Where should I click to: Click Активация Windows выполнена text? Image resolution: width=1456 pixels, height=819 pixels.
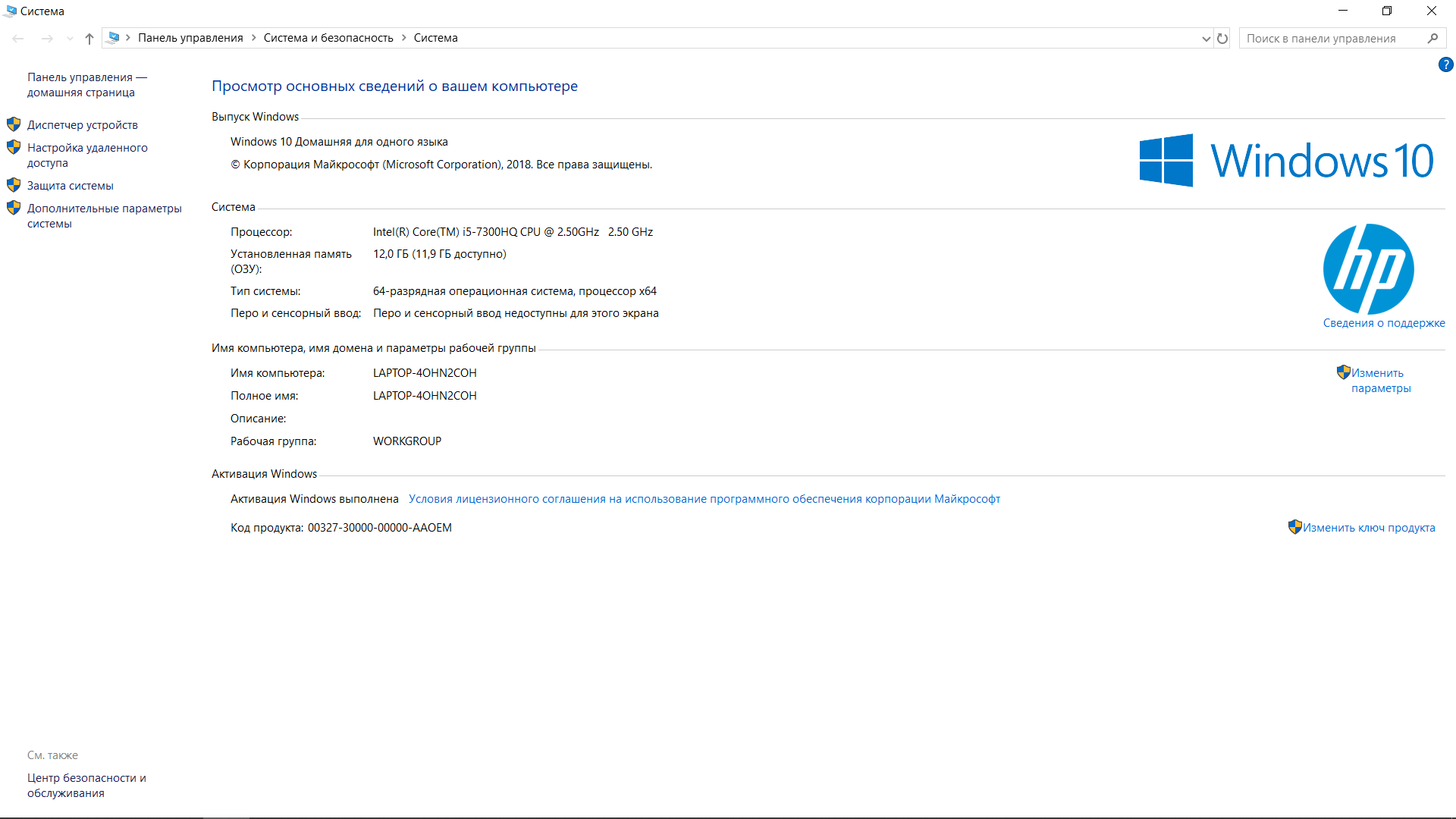[x=315, y=499]
